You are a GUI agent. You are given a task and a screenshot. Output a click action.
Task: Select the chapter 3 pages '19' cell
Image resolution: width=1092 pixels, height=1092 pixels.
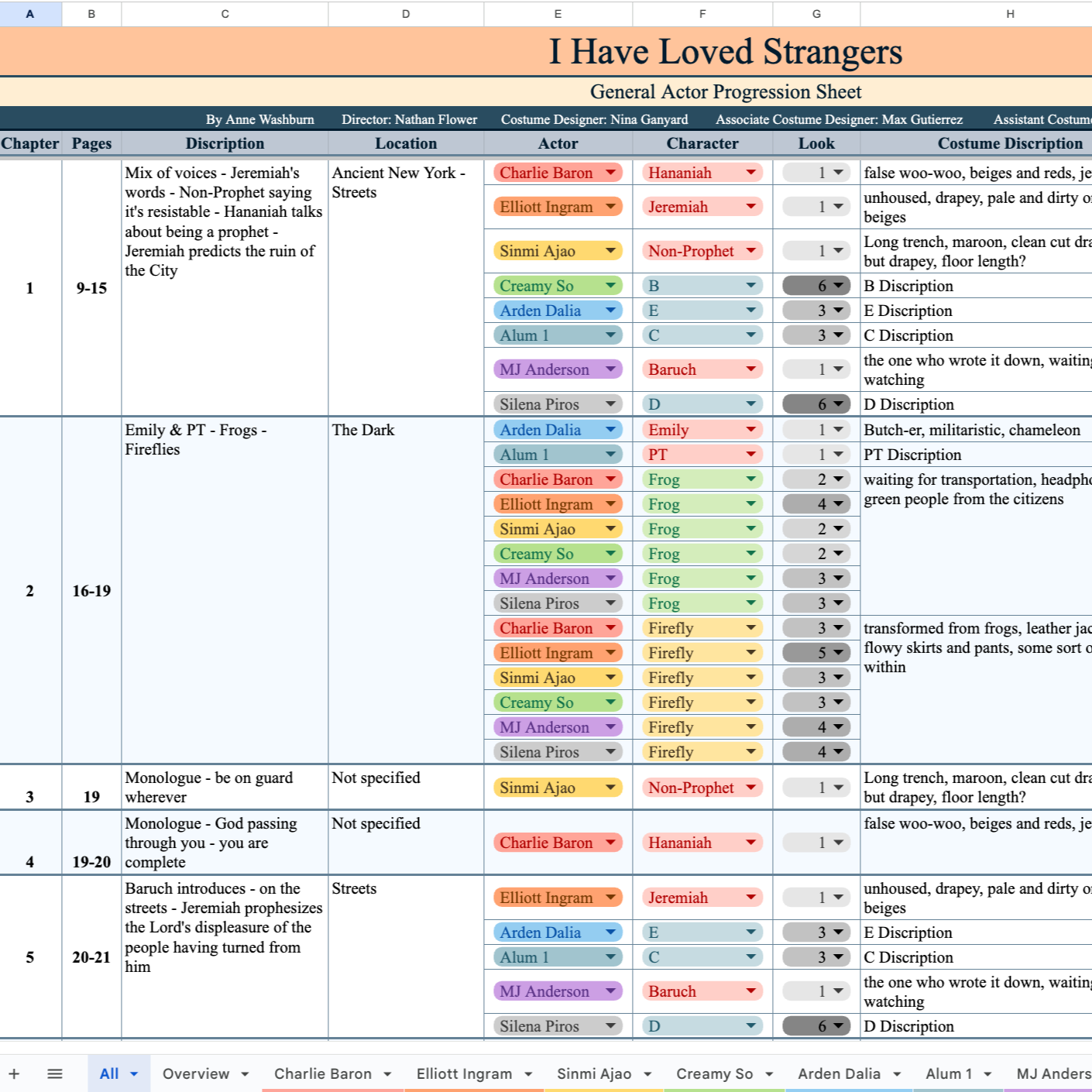91,787
